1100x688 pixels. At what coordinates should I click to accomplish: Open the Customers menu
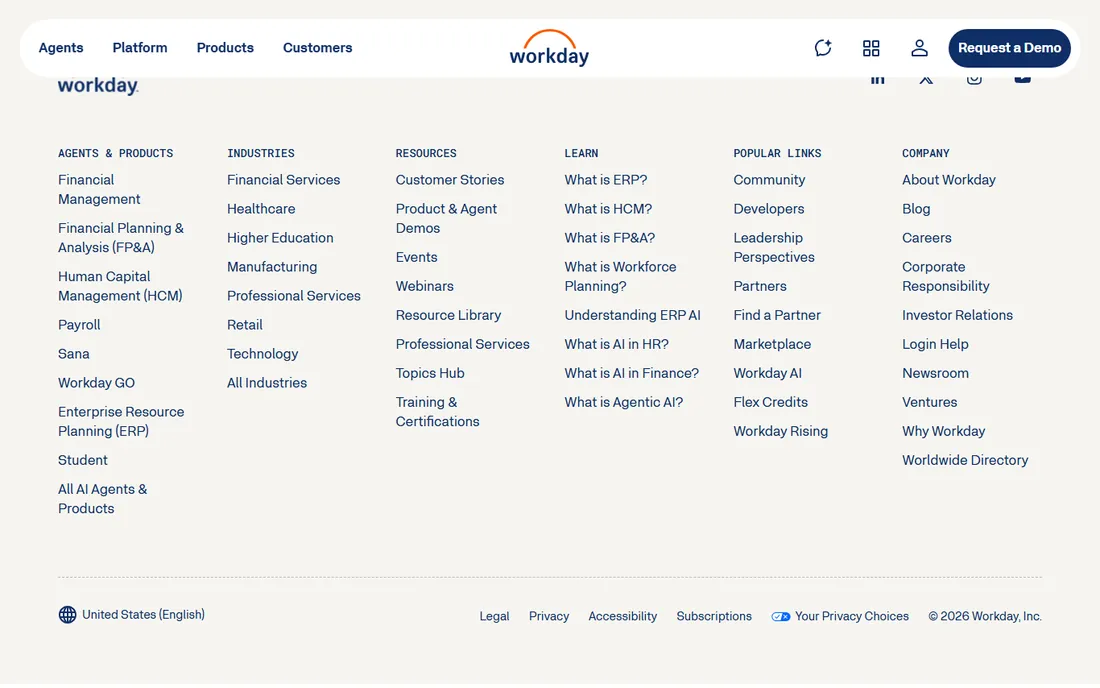[318, 48]
